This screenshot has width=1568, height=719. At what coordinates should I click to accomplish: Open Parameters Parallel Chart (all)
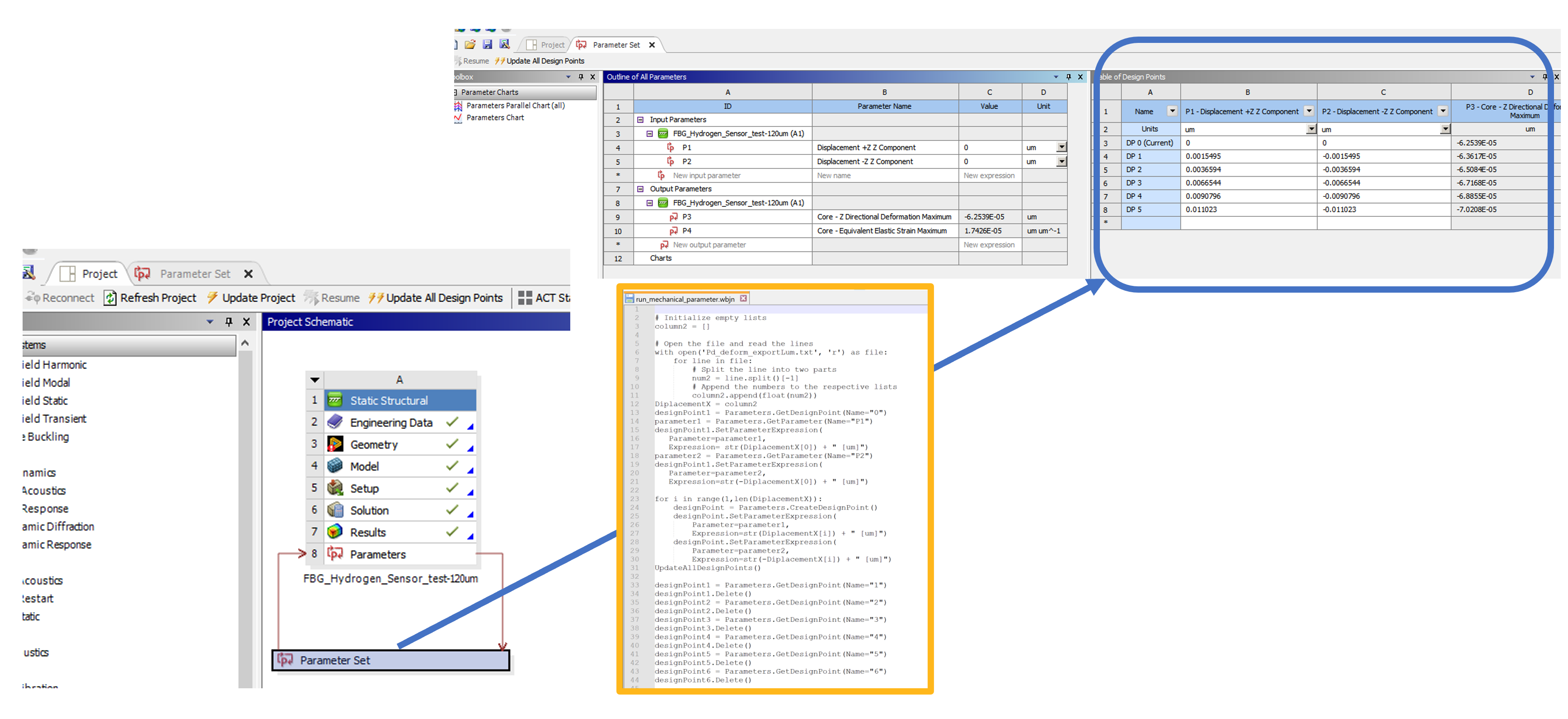pos(509,105)
